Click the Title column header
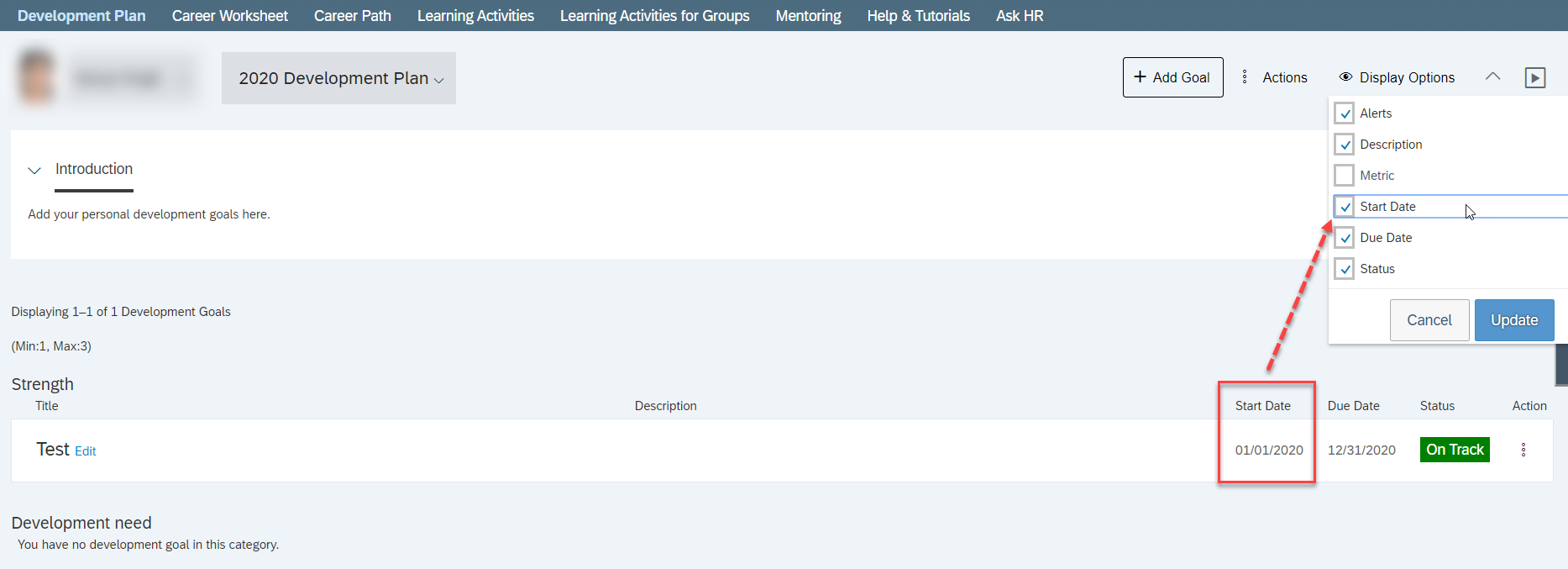 [47, 406]
